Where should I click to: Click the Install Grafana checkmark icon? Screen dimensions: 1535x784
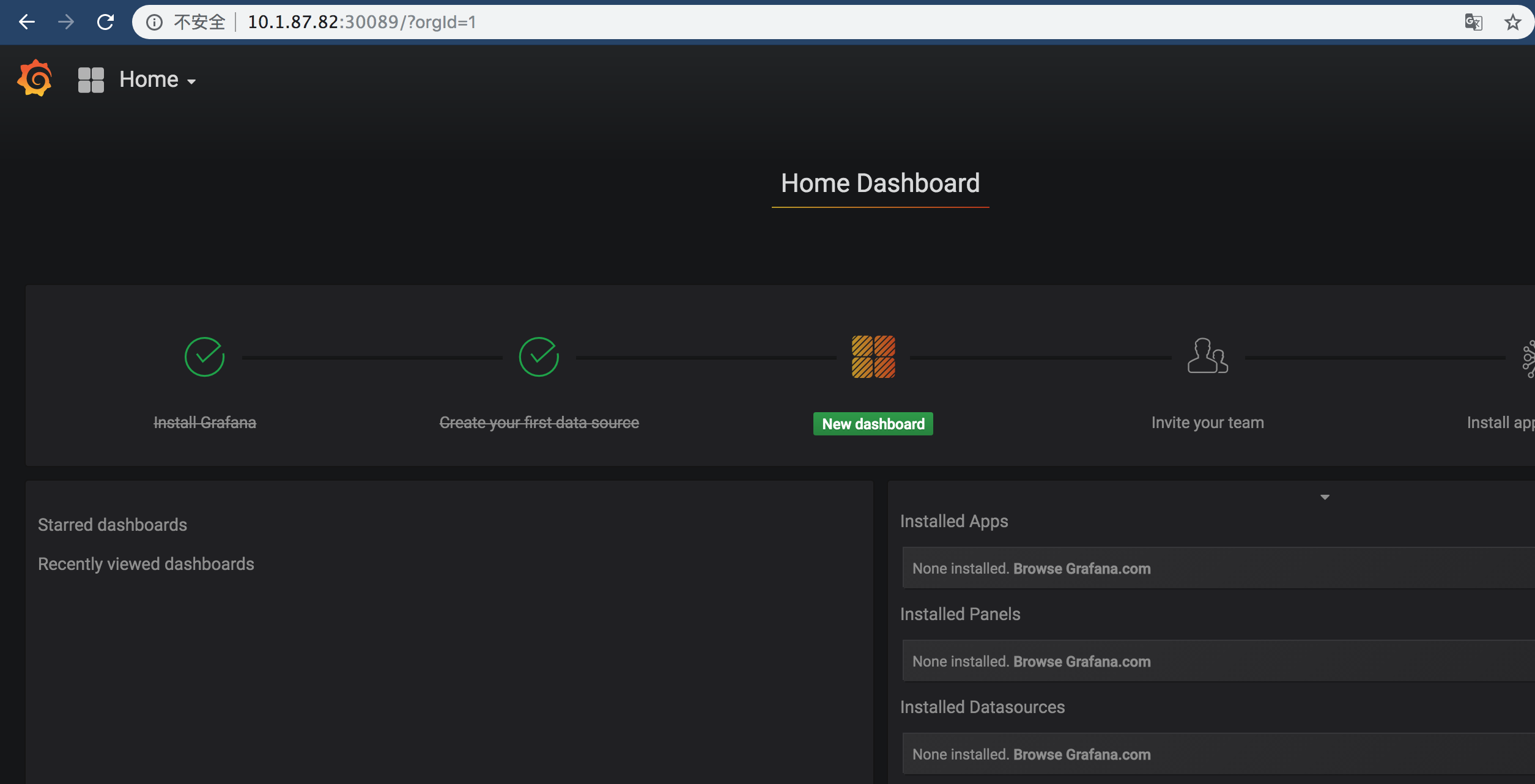205,357
